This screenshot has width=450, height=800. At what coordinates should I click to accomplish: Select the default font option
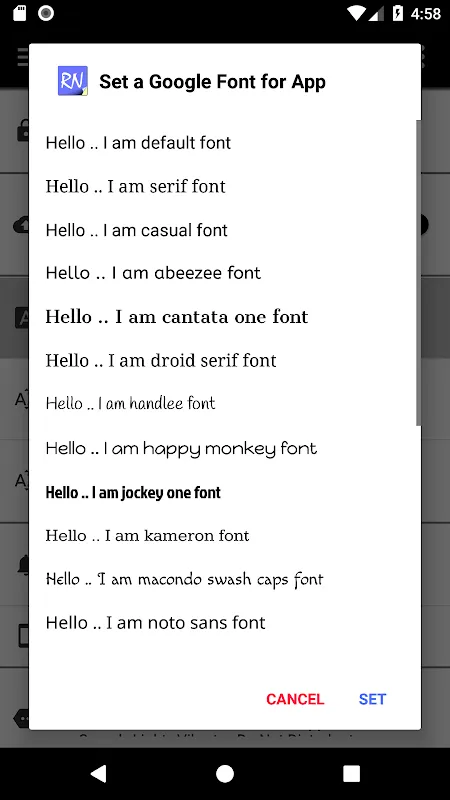pyautogui.click(x=225, y=143)
